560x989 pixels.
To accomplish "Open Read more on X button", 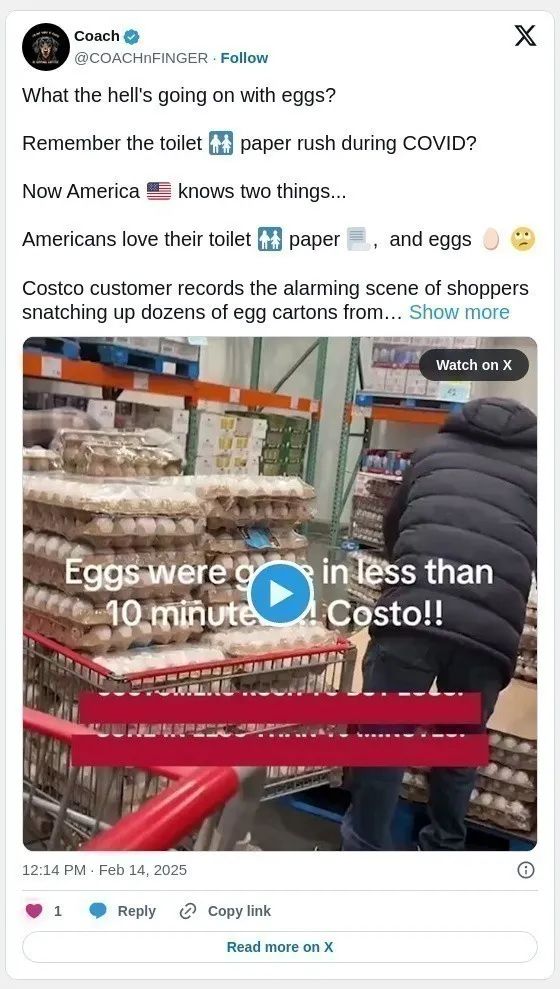I will tap(280, 947).
